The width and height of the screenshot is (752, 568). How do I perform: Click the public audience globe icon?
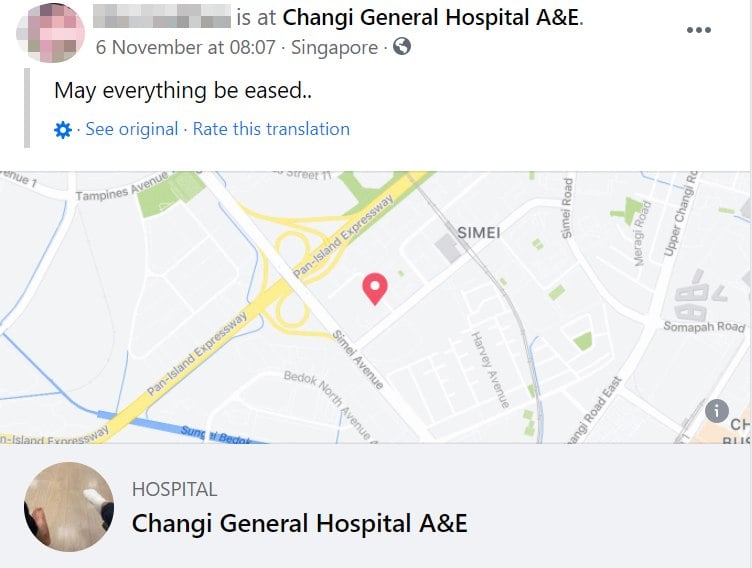pos(402,46)
